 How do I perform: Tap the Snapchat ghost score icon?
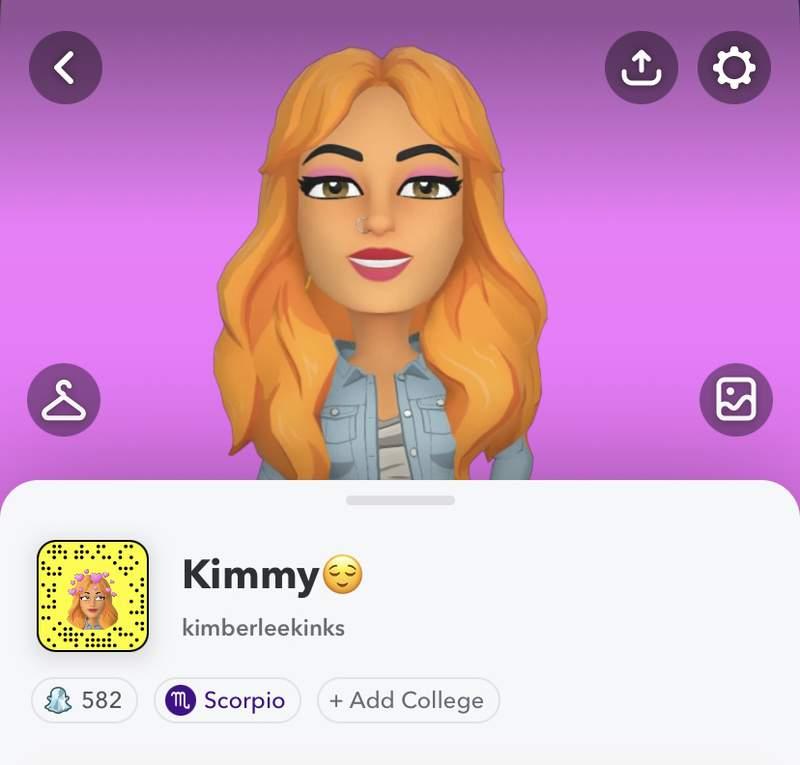tap(58, 700)
